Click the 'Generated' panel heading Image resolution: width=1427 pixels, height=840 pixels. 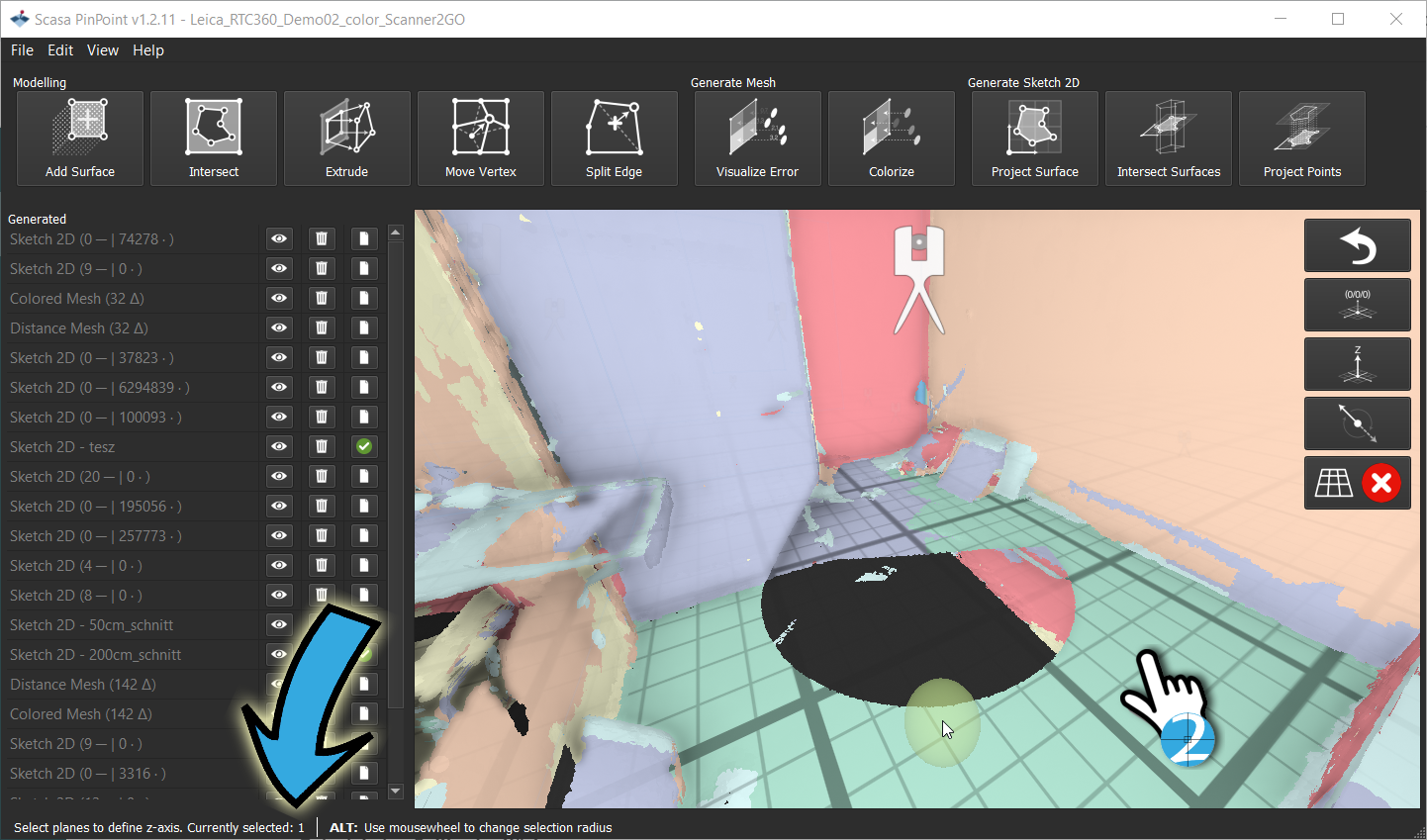37,219
